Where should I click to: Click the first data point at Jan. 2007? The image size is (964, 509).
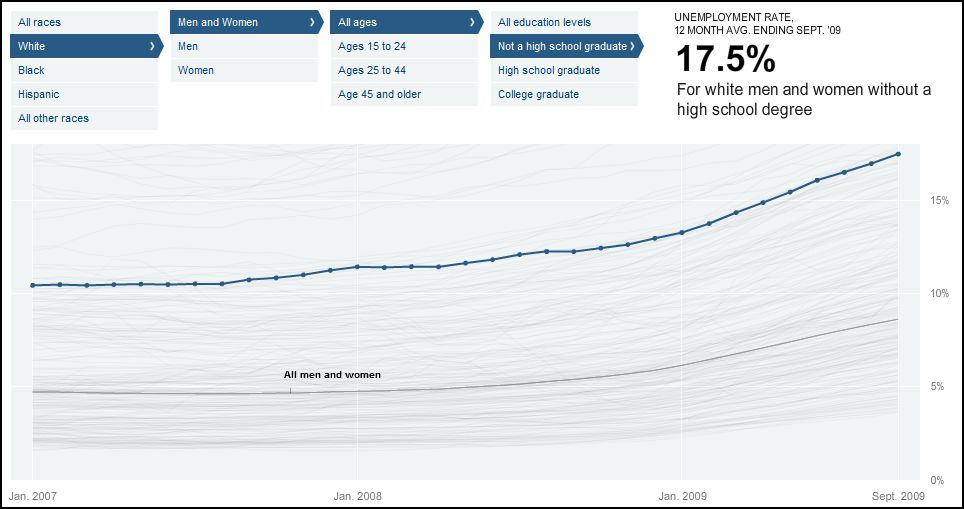click(33, 285)
